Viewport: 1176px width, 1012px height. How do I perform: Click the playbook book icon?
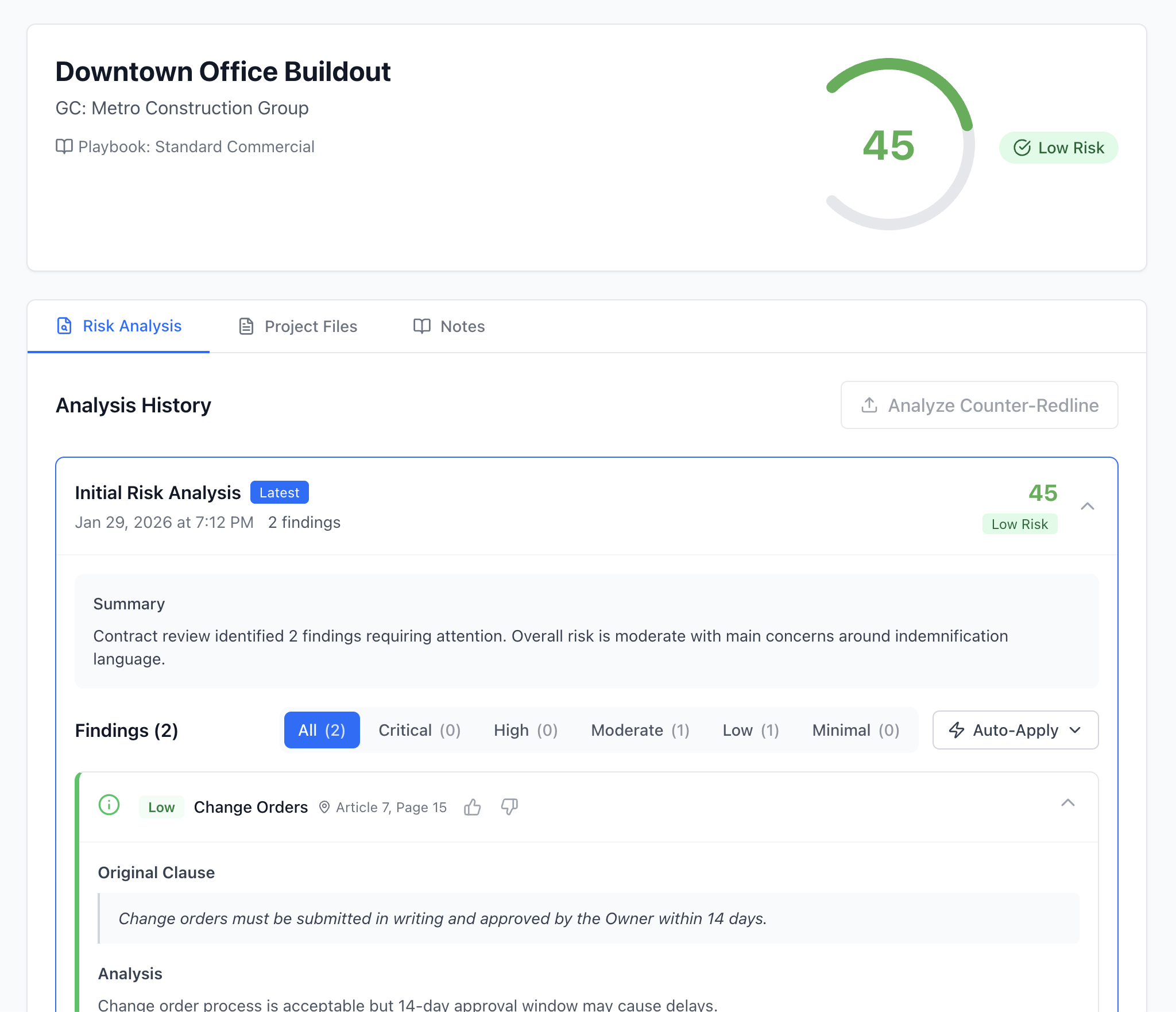[64, 146]
